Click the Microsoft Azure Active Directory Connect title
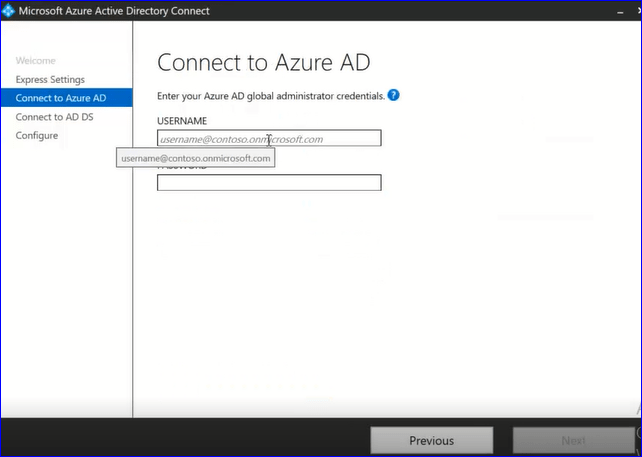Screen dimensions: 642x457 point(114,11)
